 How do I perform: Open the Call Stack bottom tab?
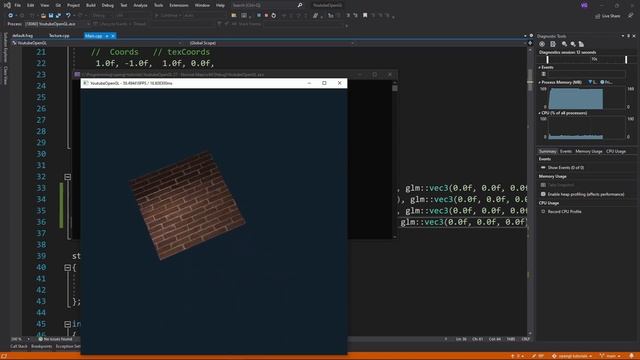click(x=19, y=347)
